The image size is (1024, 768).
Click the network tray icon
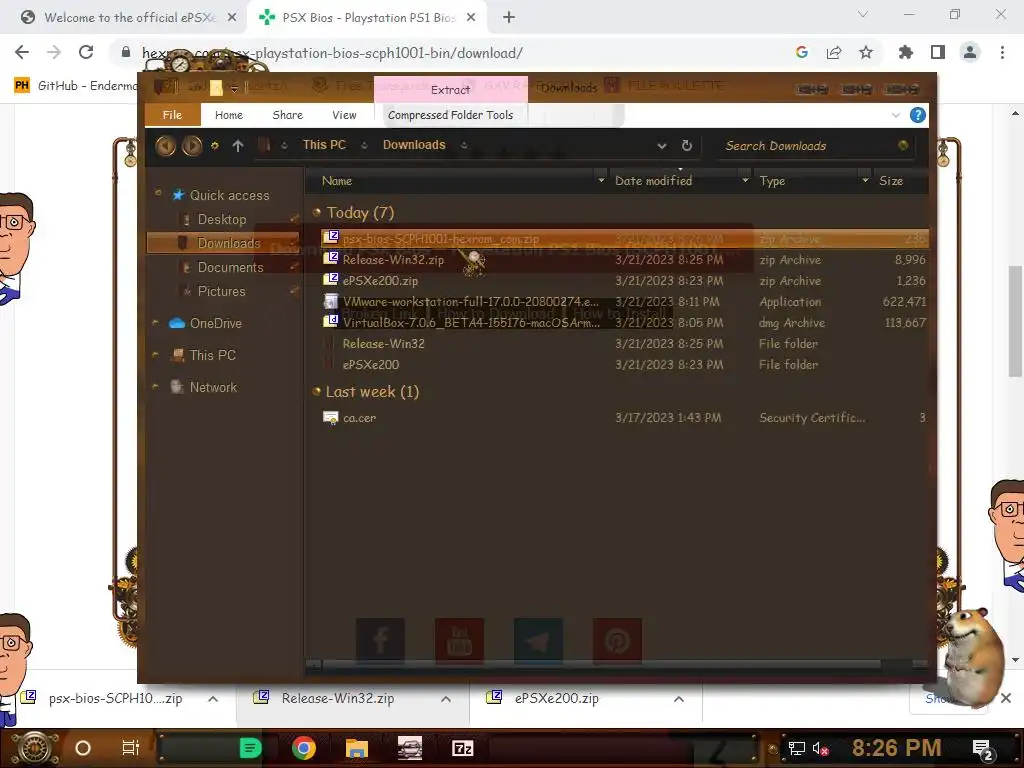tap(797, 749)
